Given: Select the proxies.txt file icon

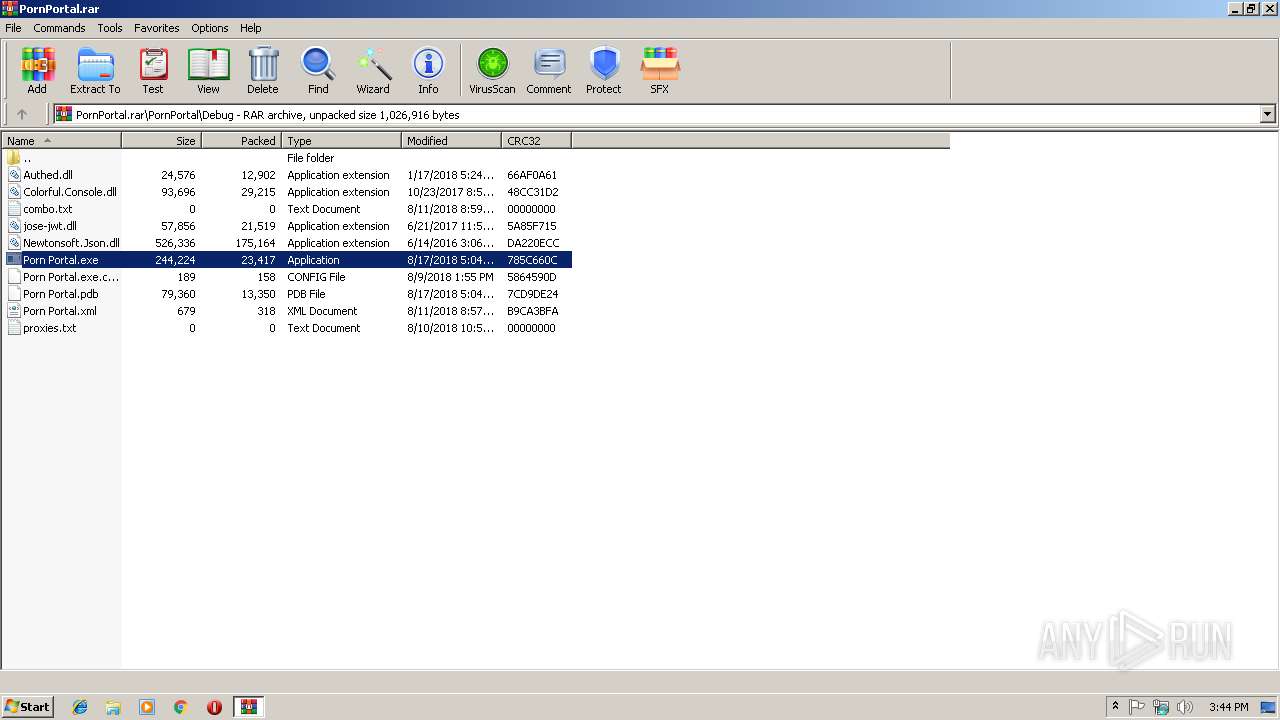Looking at the screenshot, I should point(14,328).
